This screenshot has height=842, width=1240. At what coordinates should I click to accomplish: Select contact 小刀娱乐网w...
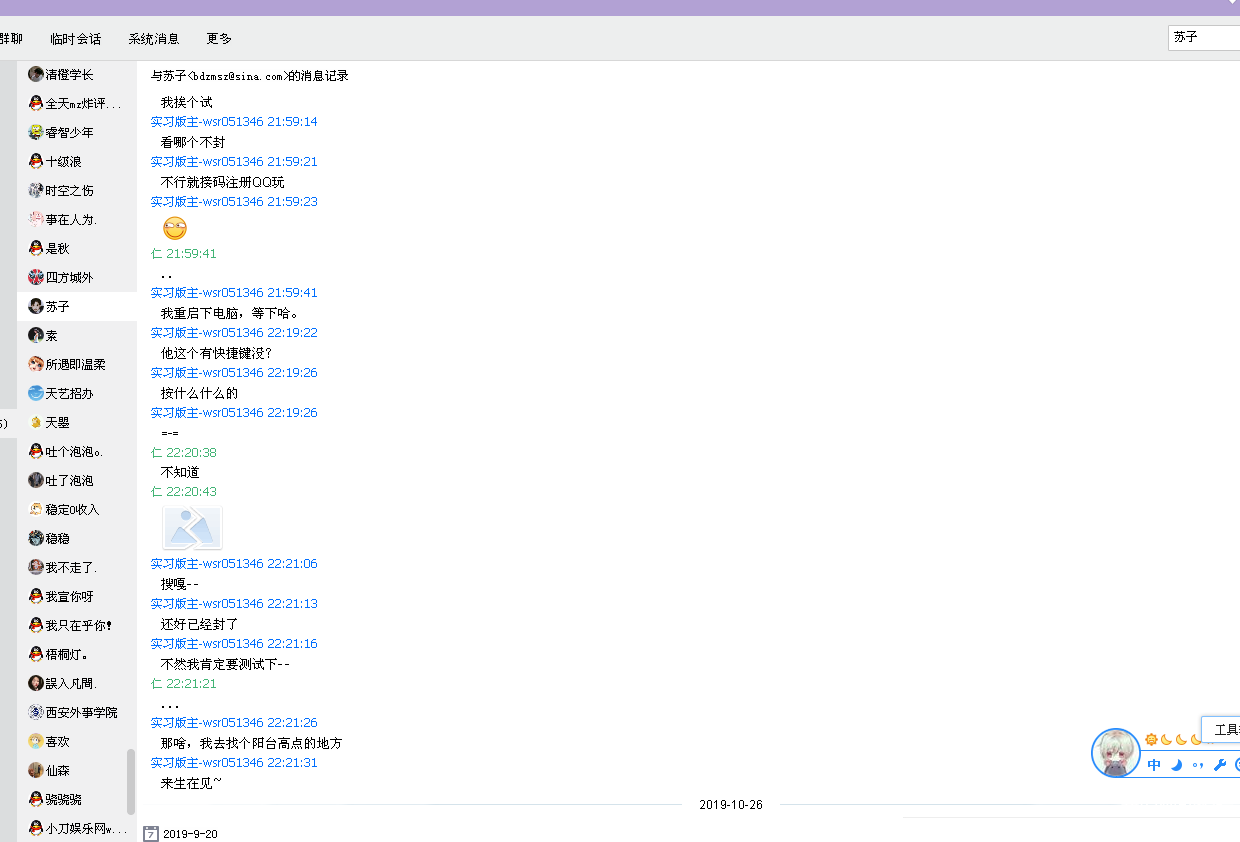77,828
